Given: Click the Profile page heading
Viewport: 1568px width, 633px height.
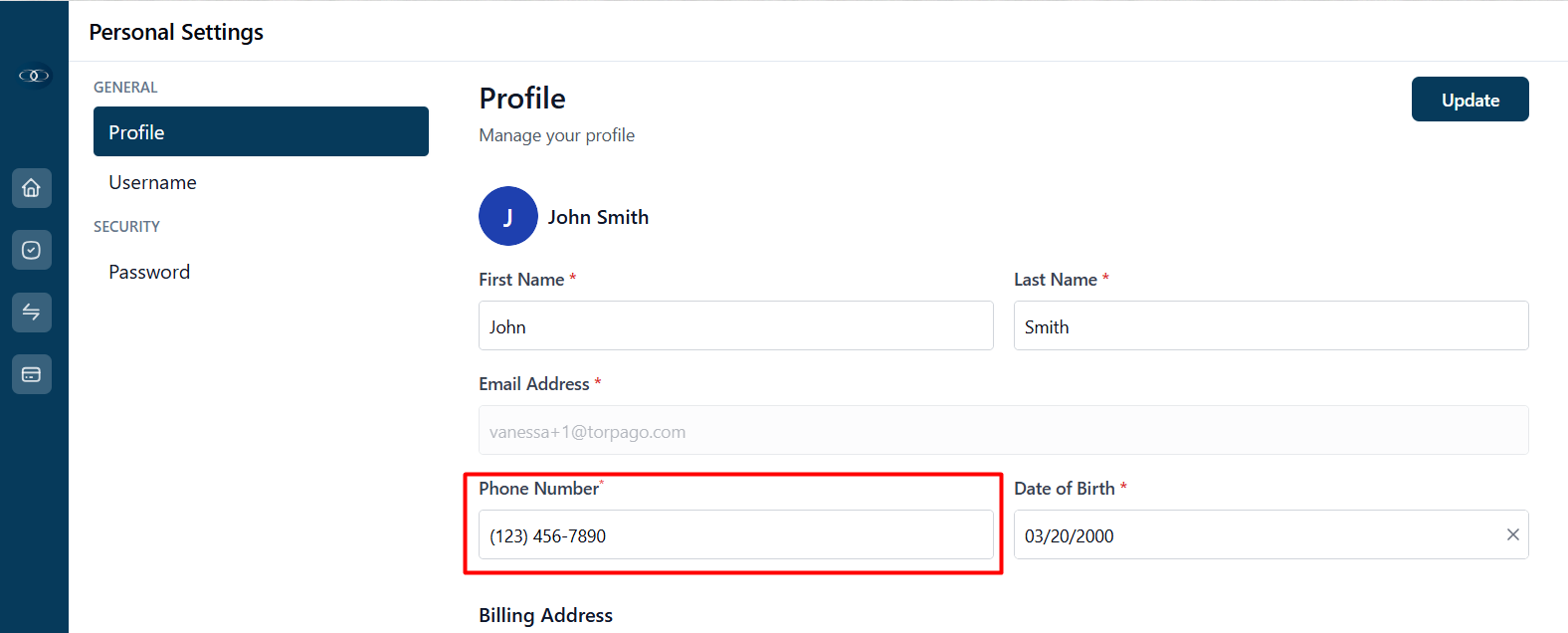Looking at the screenshot, I should (522, 98).
